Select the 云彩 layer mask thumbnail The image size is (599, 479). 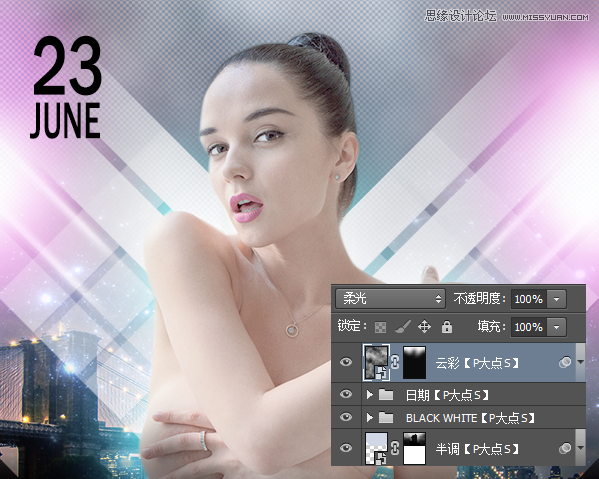(414, 362)
